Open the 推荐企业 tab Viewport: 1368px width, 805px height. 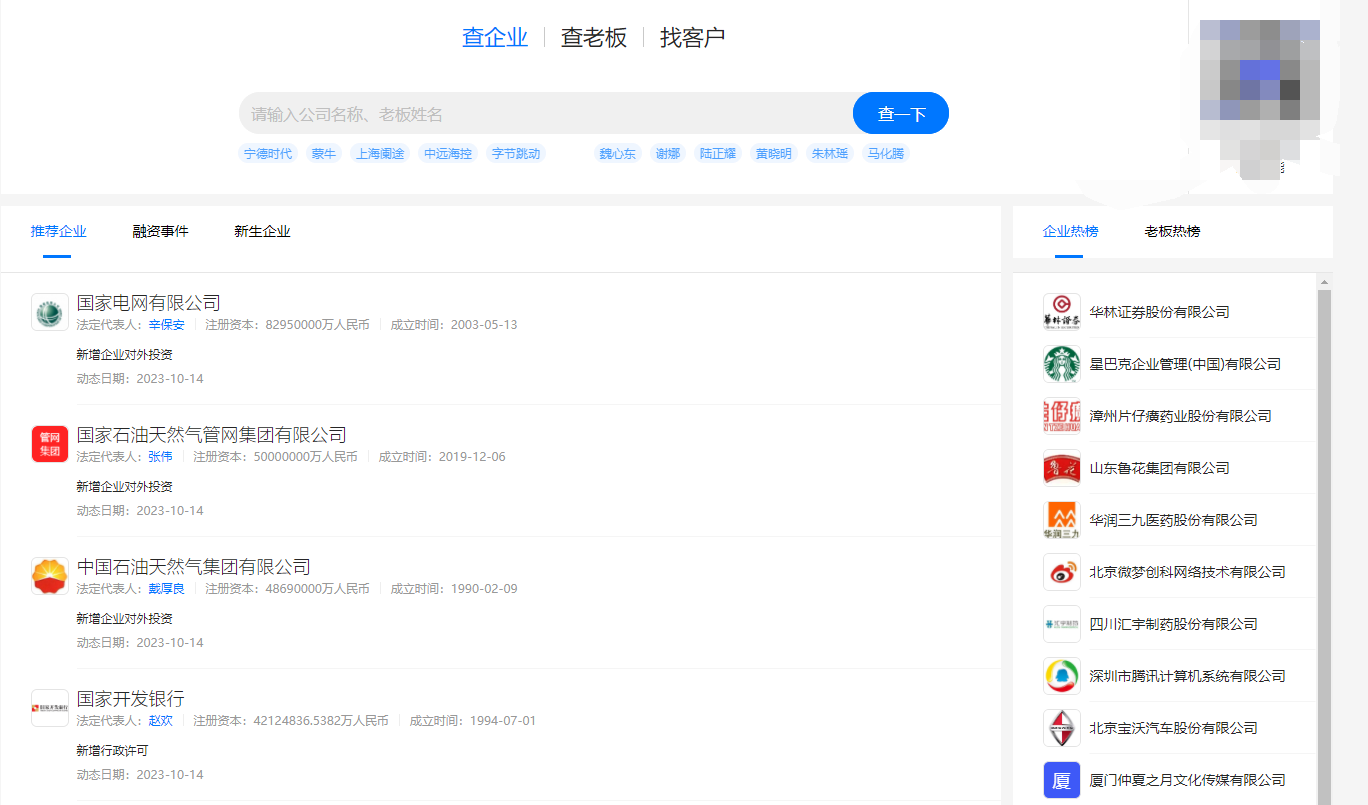coord(59,232)
